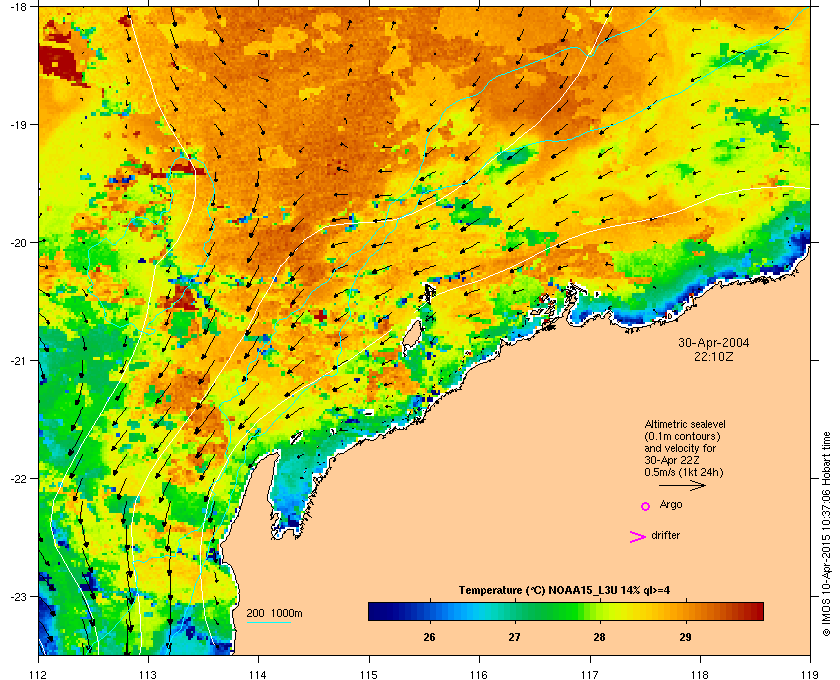Click the 'drifter' legend label
Image resolution: width=840 pixels, height=680 pixels.
[665, 535]
